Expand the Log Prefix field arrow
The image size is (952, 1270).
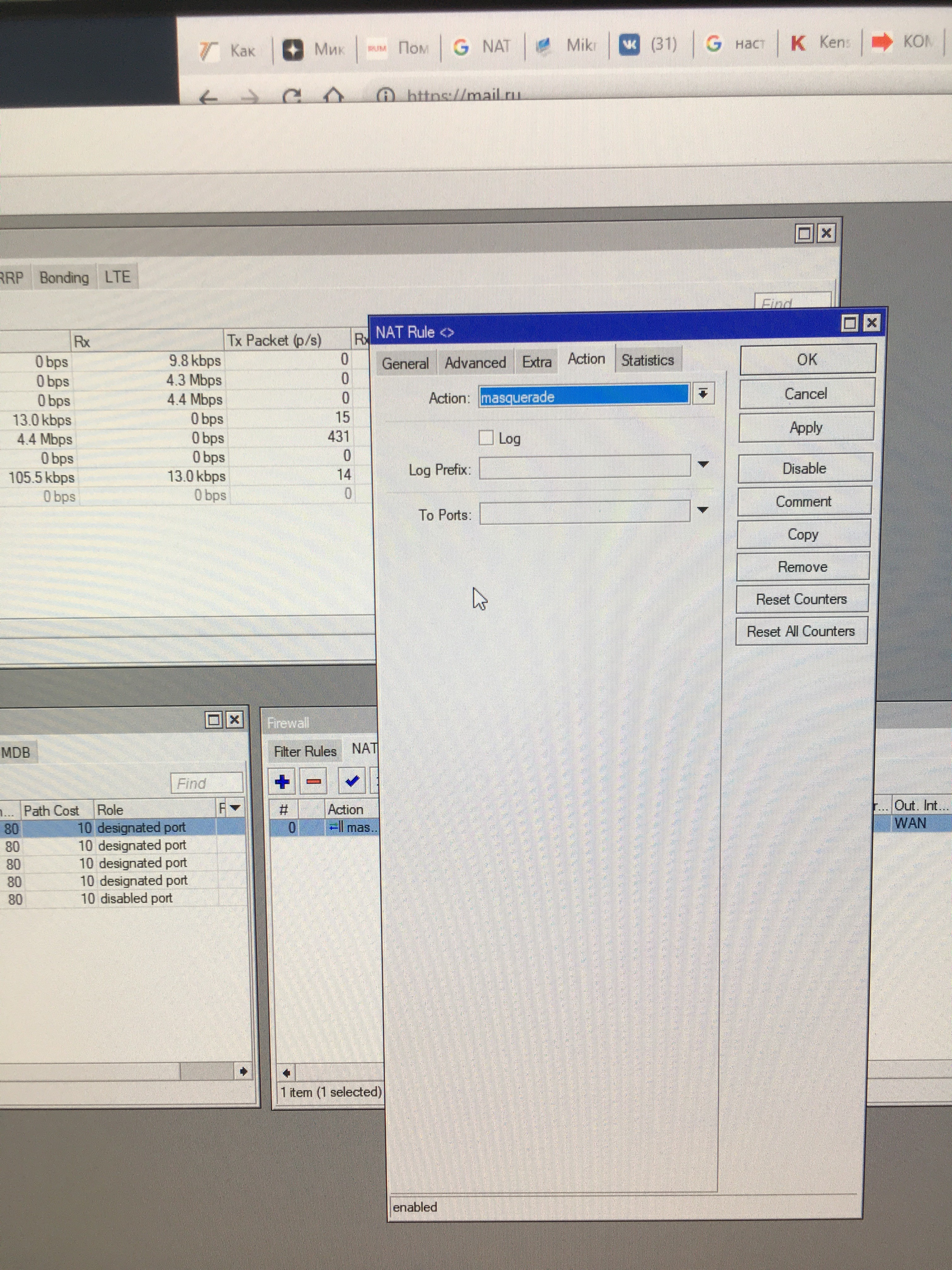(703, 464)
